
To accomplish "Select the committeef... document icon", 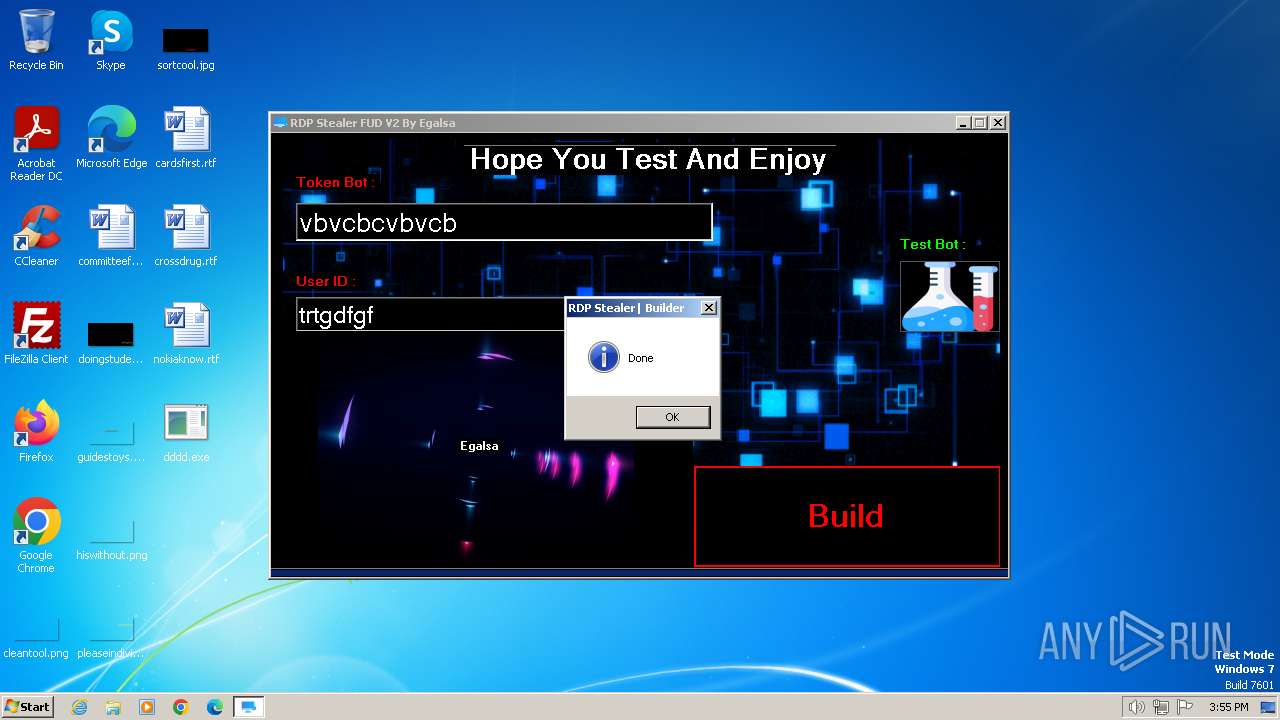I will coord(111,236).
